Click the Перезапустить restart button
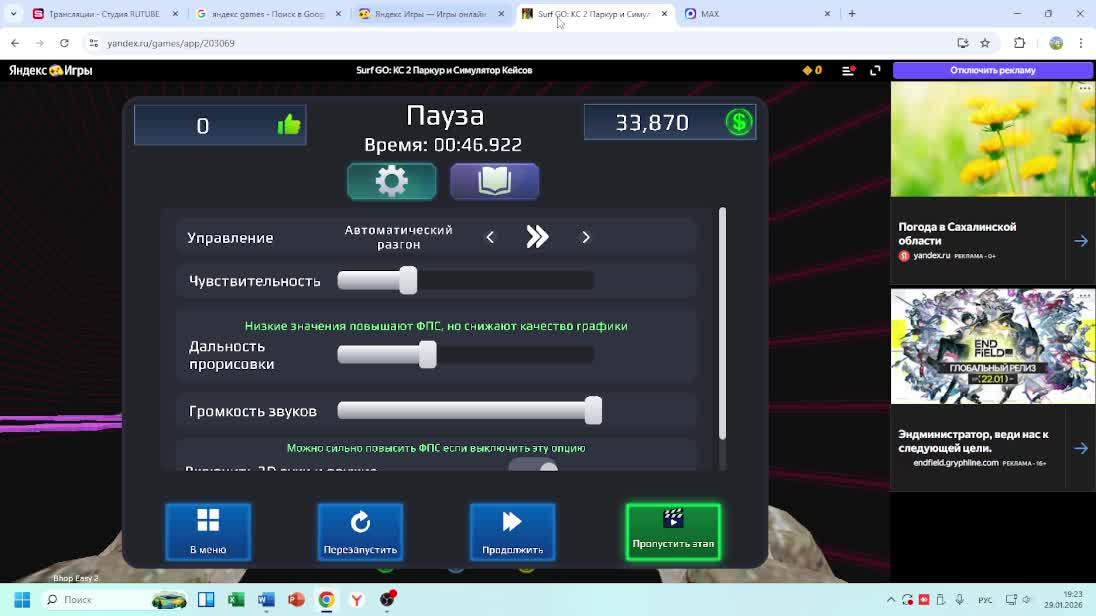 click(x=360, y=531)
